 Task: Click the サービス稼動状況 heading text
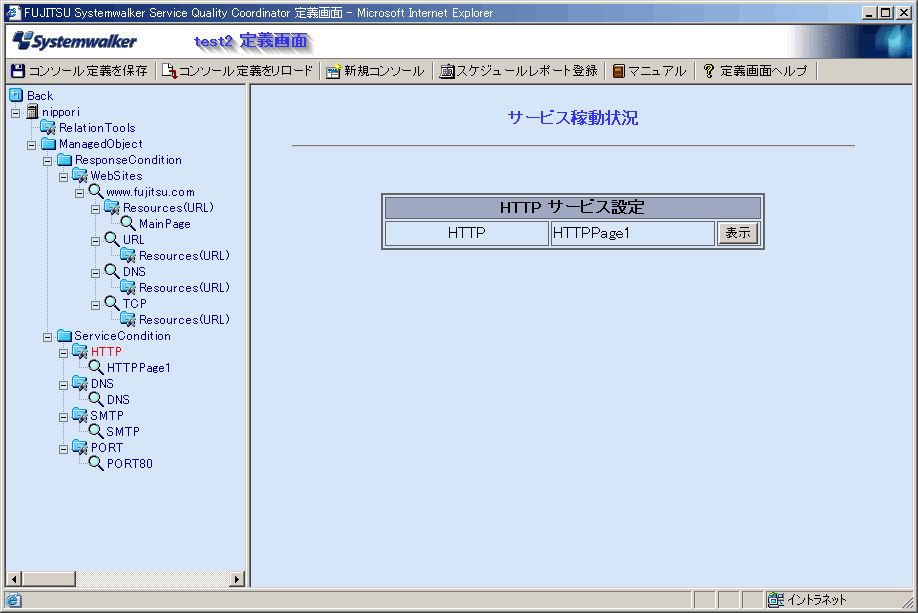(573, 118)
